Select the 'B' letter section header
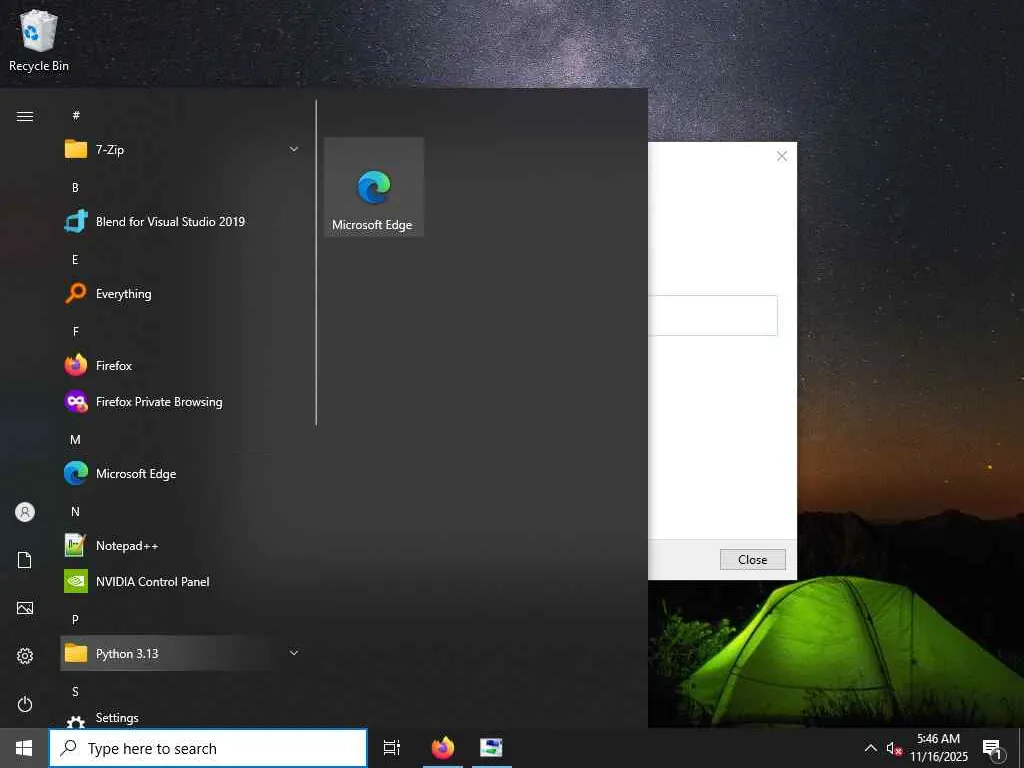Image resolution: width=1024 pixels, height=768 pixels. tap(75, 187)
